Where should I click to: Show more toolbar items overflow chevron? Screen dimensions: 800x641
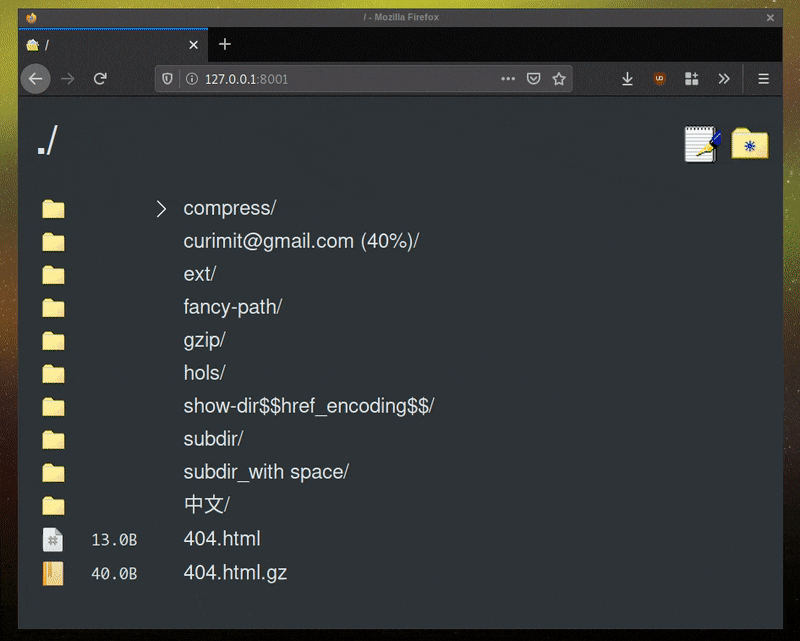click(724, 79)
